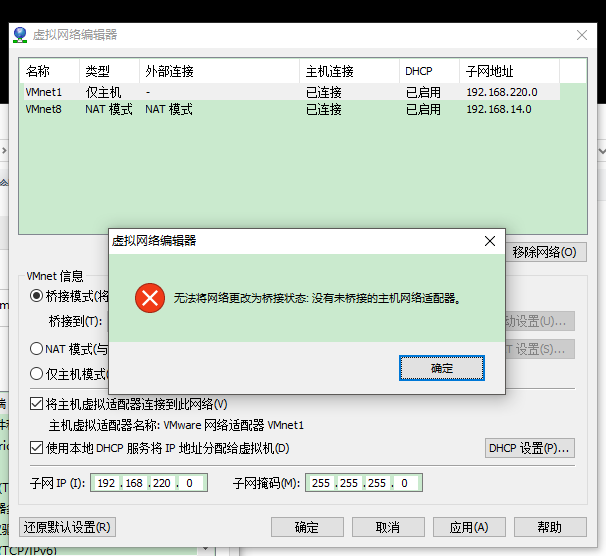The height and width of the screenshot is (556, 606).
Task: Toggle 使用本地 DHCP 服务 checkbox
Action: point(36,448)
